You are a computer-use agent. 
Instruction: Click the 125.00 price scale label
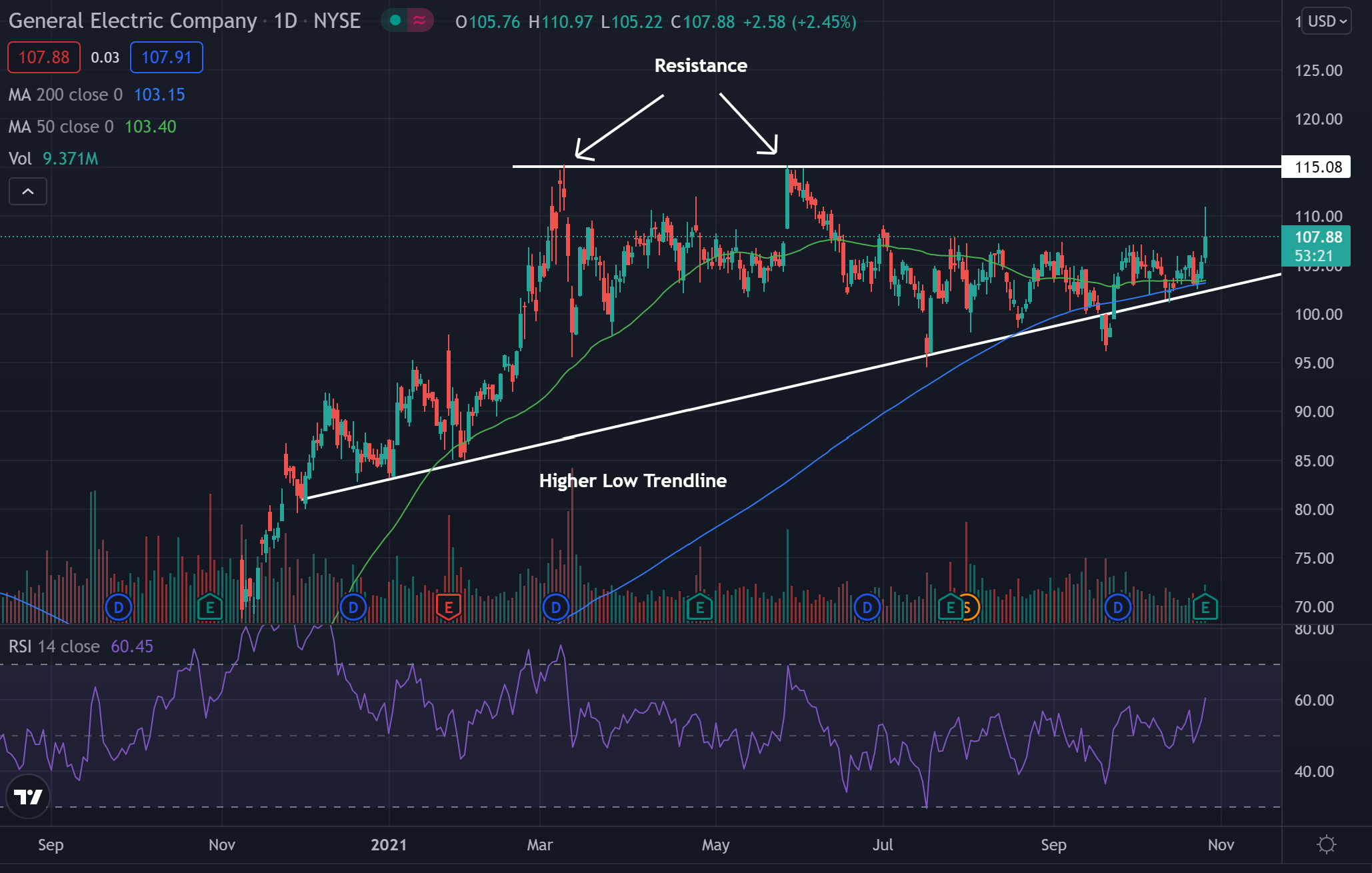coord(1318,71)
